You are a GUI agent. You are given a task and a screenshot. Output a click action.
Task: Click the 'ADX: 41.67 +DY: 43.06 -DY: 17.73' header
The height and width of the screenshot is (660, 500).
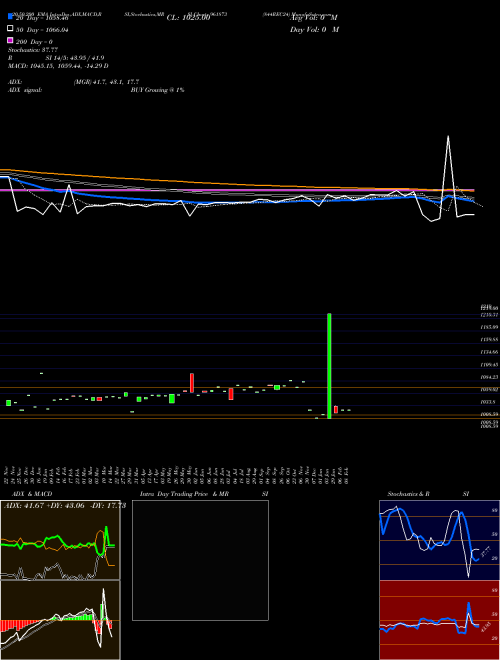click(x=65, y=506)
